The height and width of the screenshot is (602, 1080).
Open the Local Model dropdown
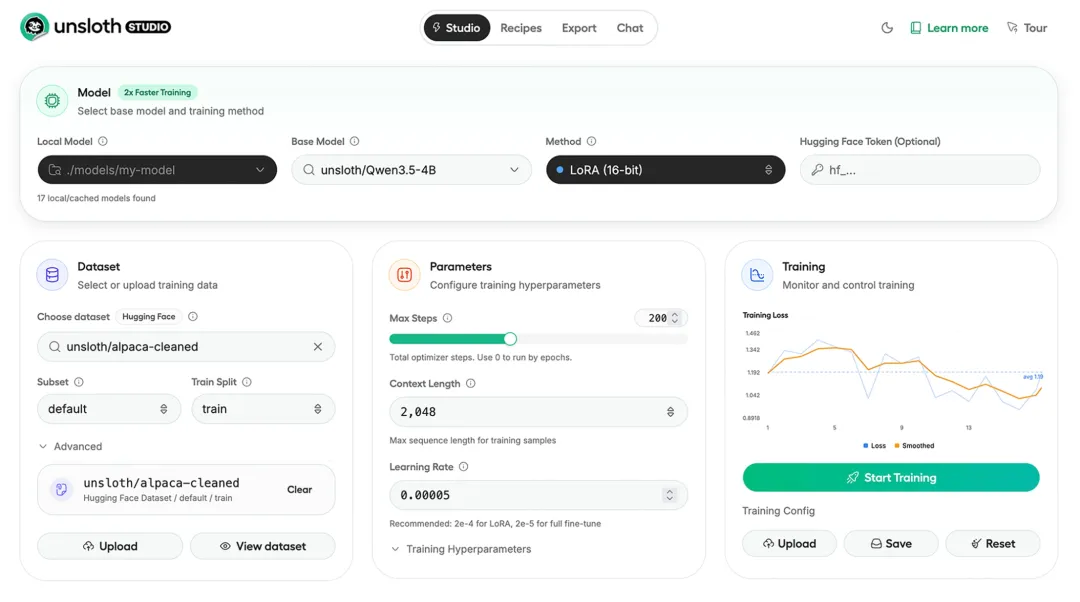[x=157, y=170]
